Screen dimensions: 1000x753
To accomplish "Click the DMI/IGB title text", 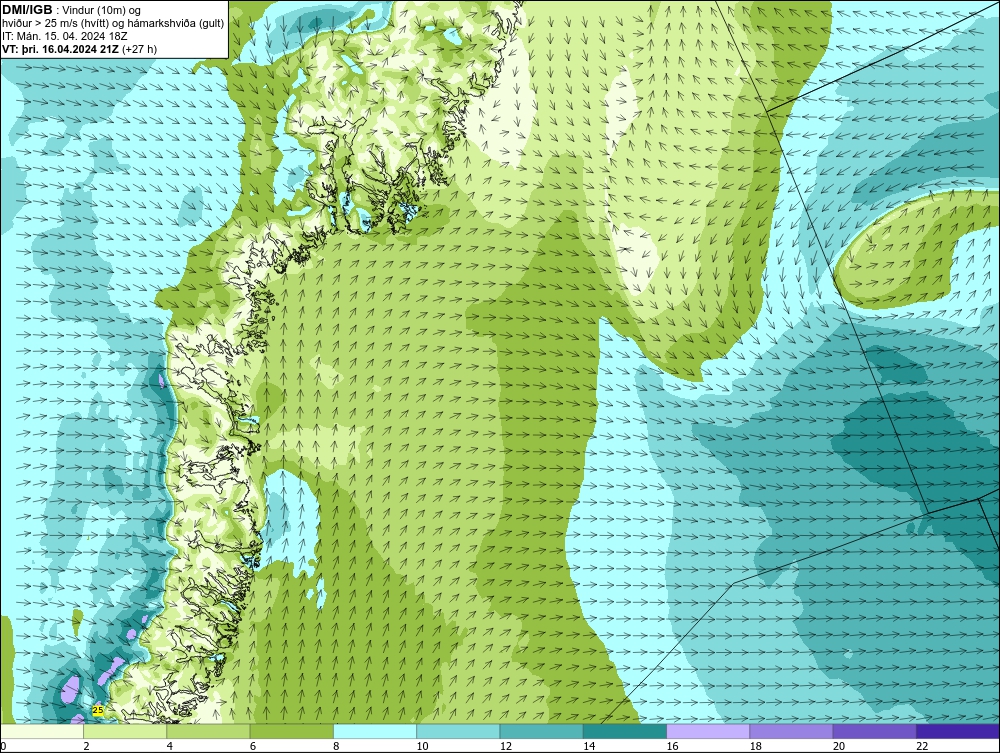I will pos(28,10).
